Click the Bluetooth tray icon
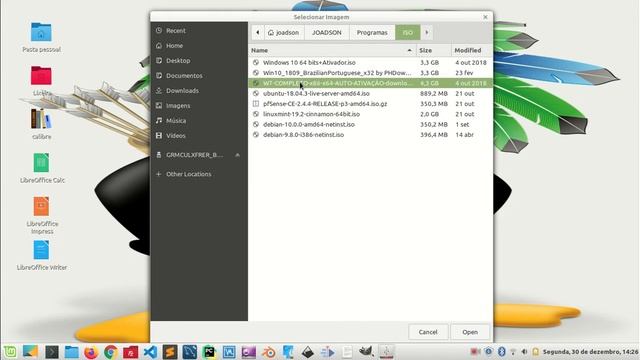 (x=501, y=351)
